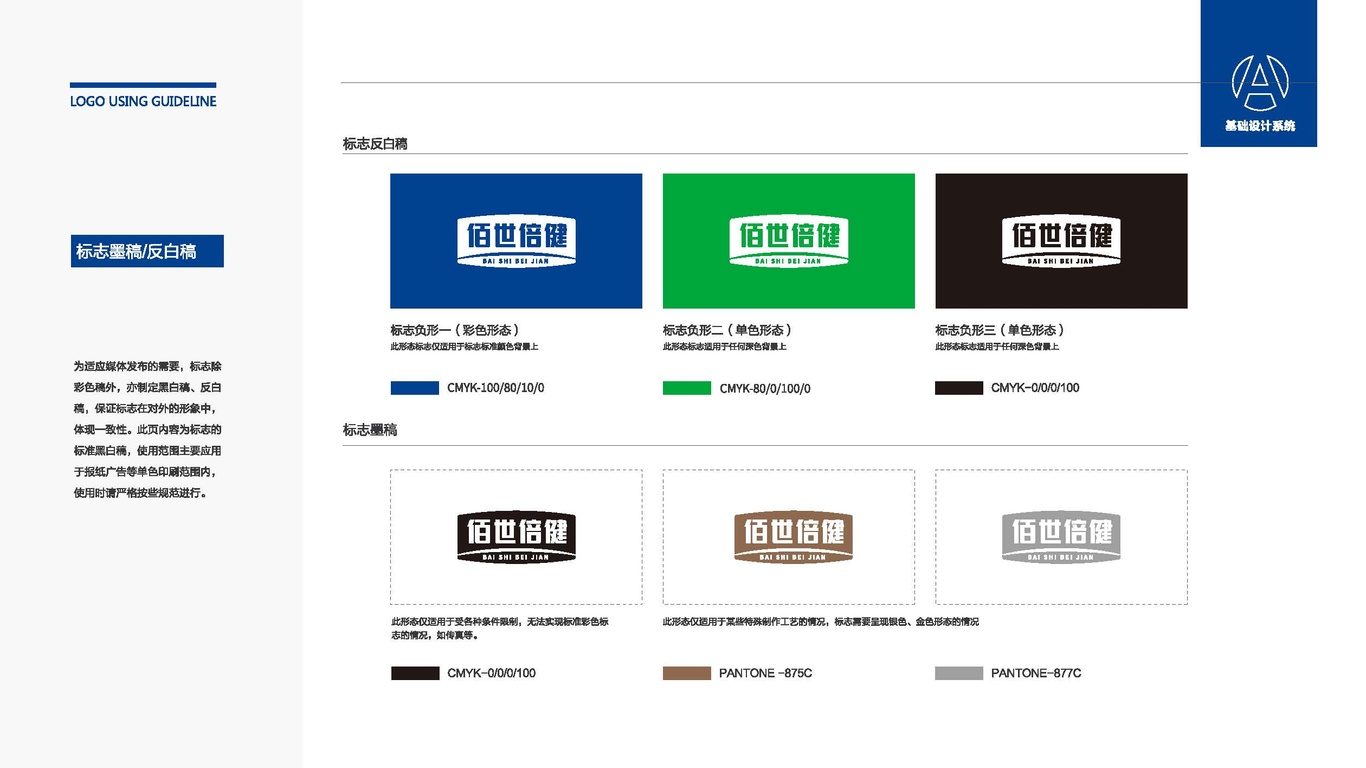This screenshot has height=768, width=1366.
Task: Click the blue CMYK-100/80/10/0 swatch
Action: pyautogui.click(x=414, y=388)
